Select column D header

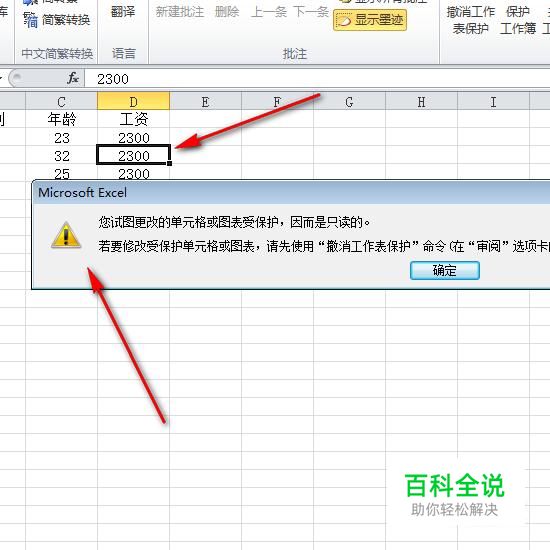133,101
